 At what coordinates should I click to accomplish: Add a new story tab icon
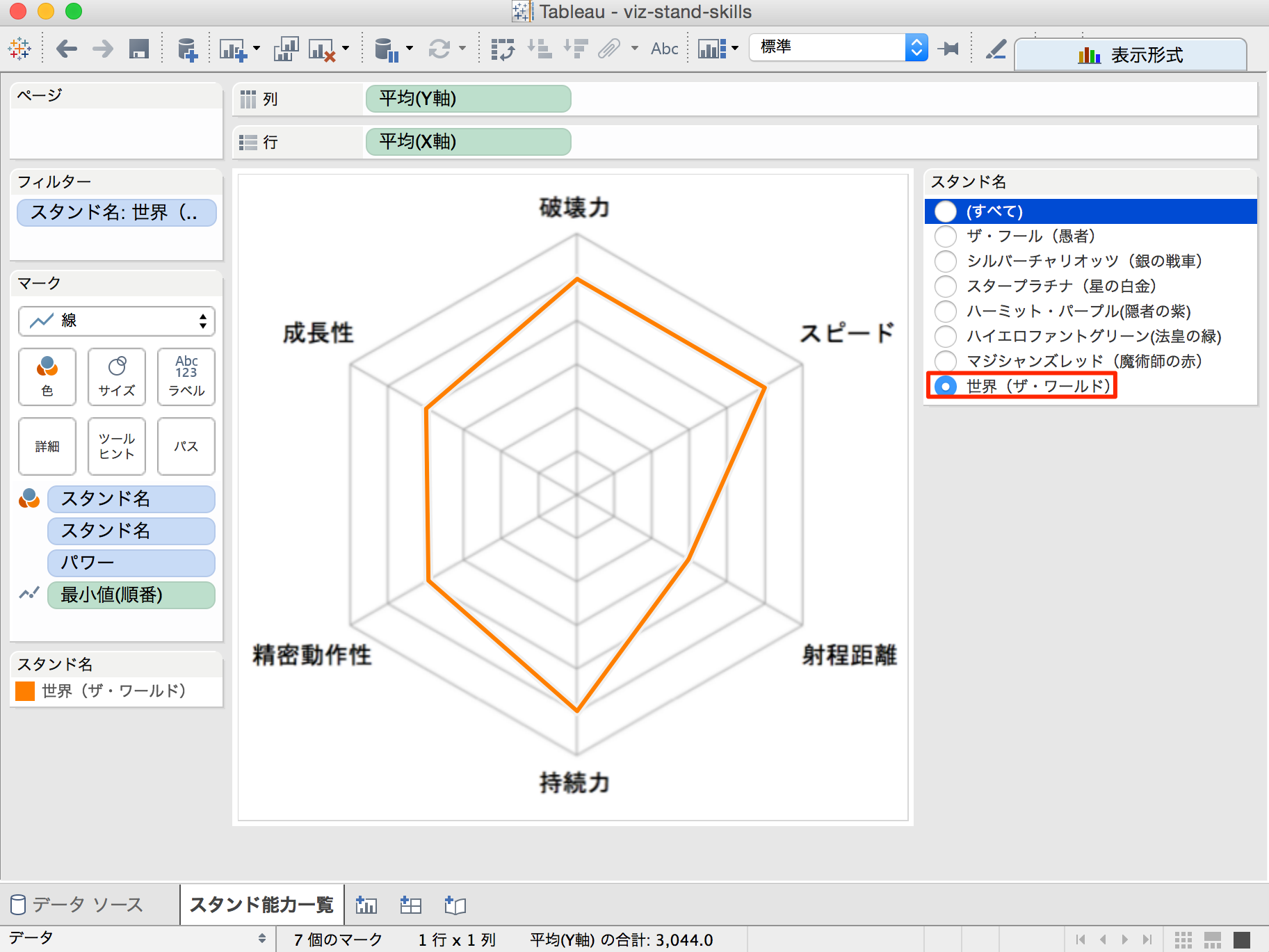[455, 905]
